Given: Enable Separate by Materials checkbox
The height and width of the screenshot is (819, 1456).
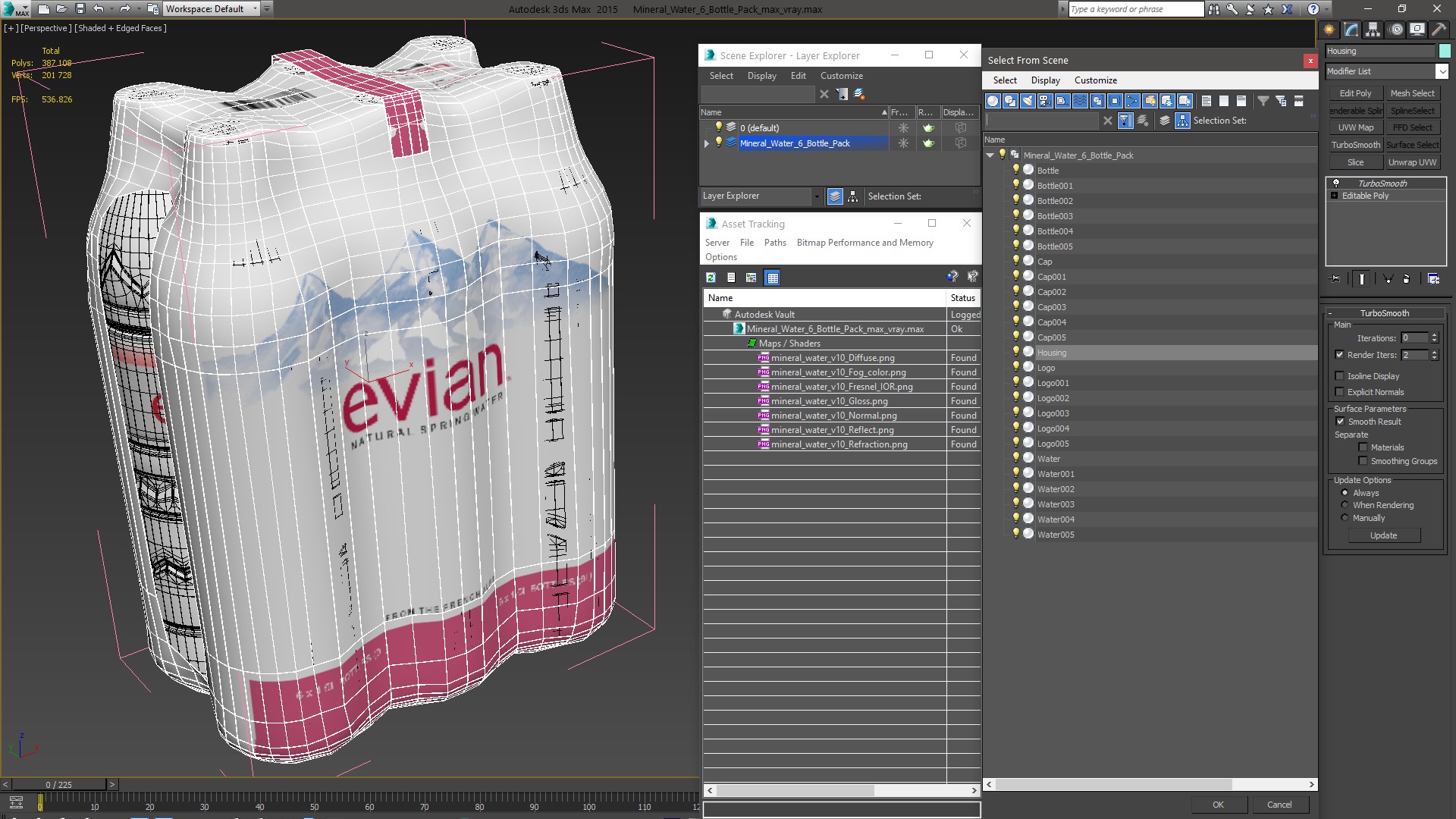Looking at the screenshot, I should 1363,447.
